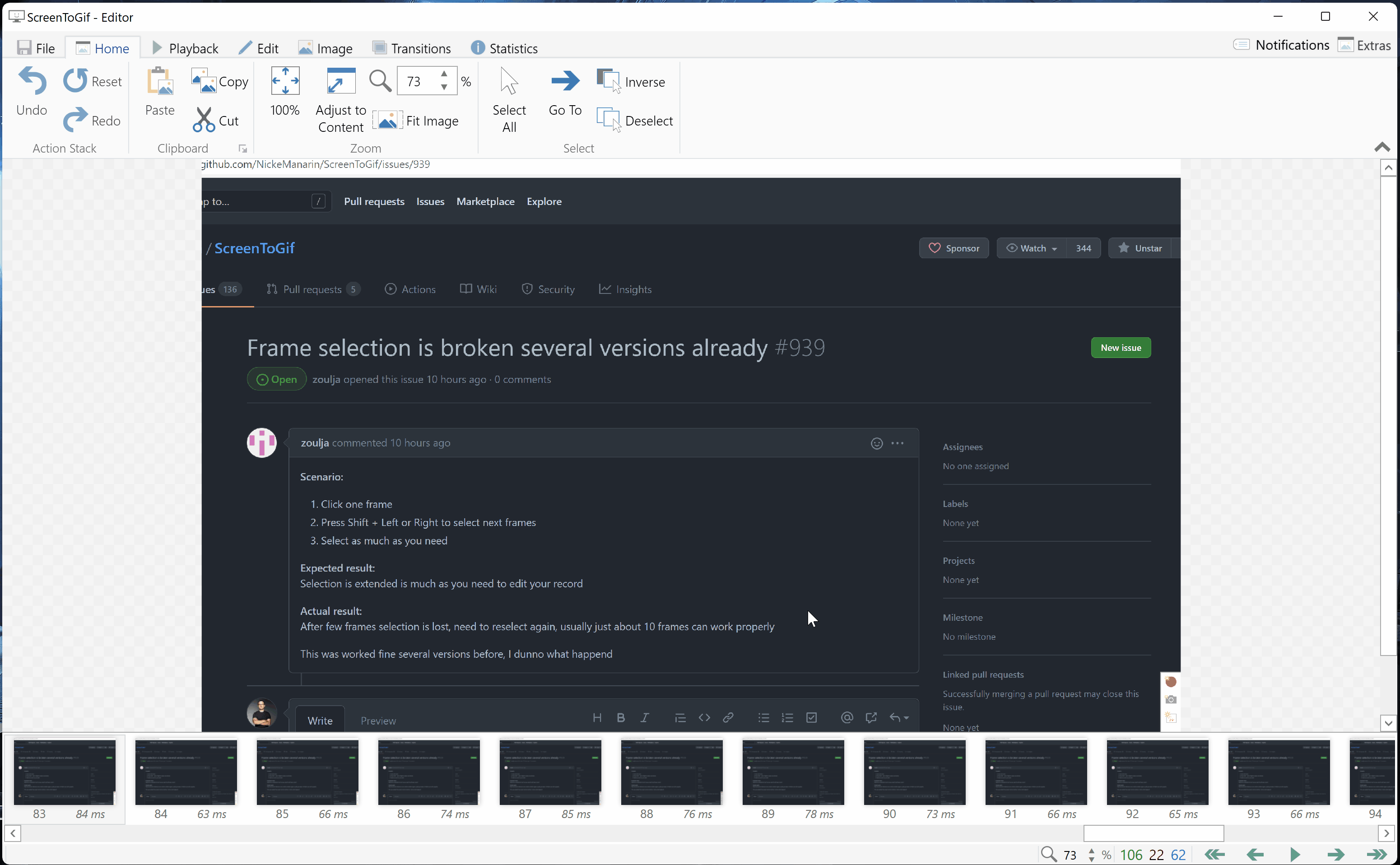Select frame 86 in the timeline
The width and height of the screenshot is (1400, 865).
click(x=428, y=772)
